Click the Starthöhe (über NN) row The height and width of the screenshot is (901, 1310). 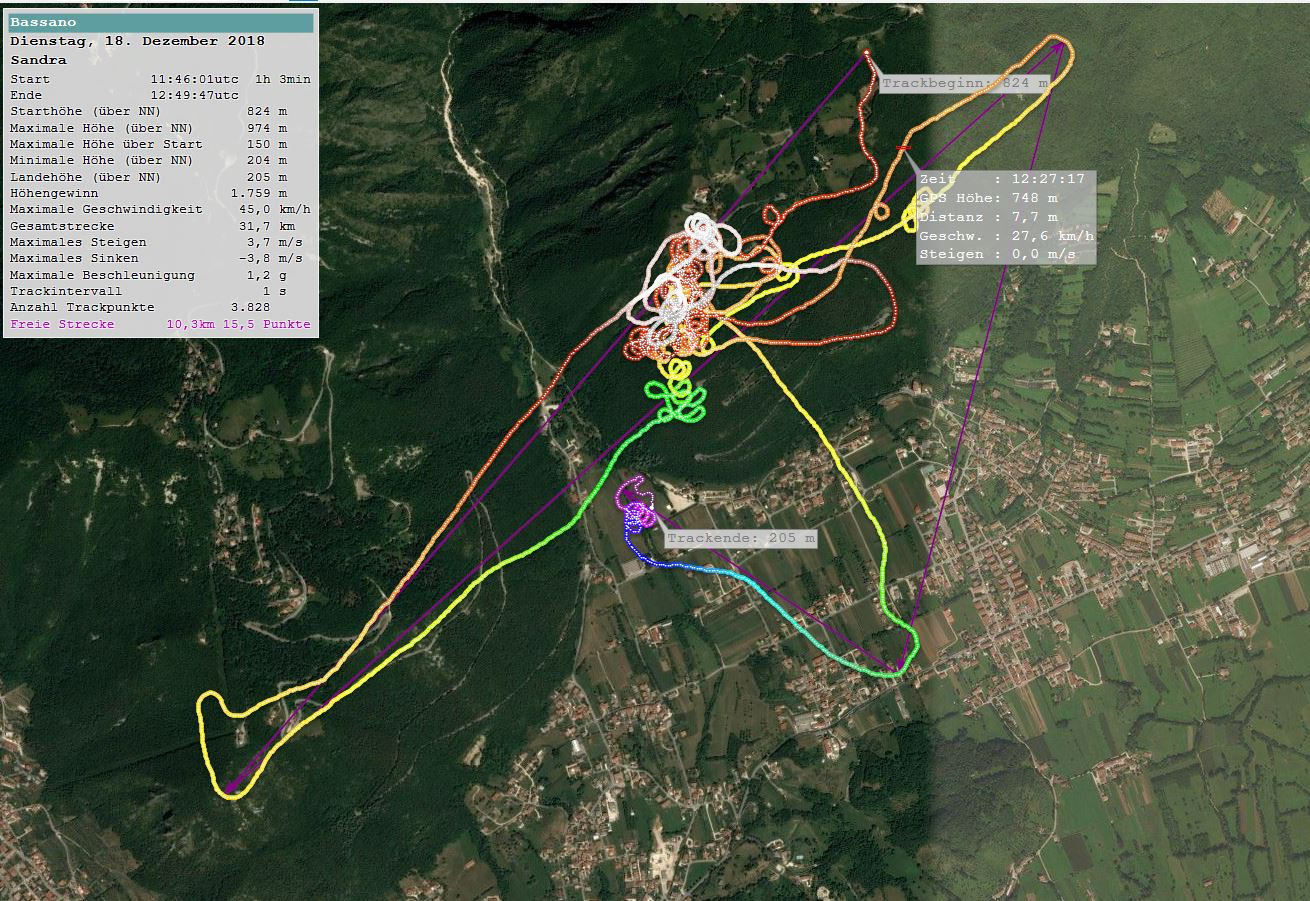[160, 111]
